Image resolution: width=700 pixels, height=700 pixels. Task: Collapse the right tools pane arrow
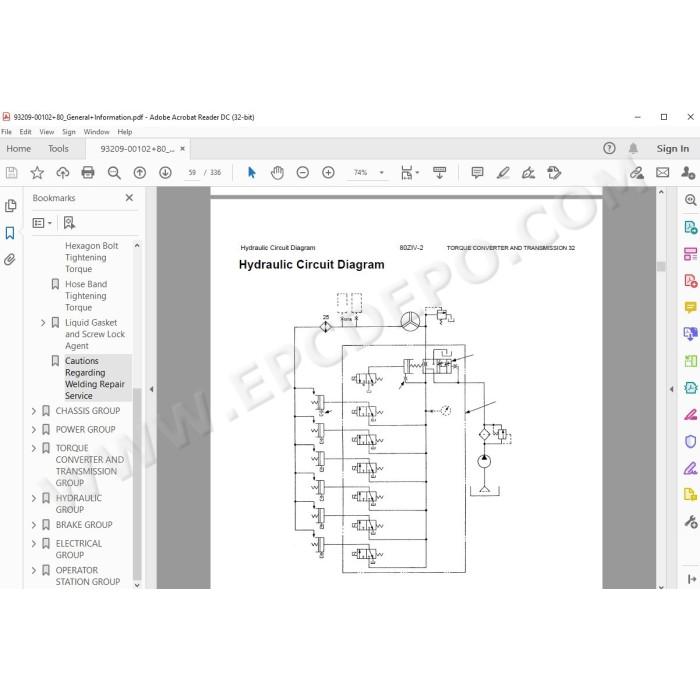671,389
